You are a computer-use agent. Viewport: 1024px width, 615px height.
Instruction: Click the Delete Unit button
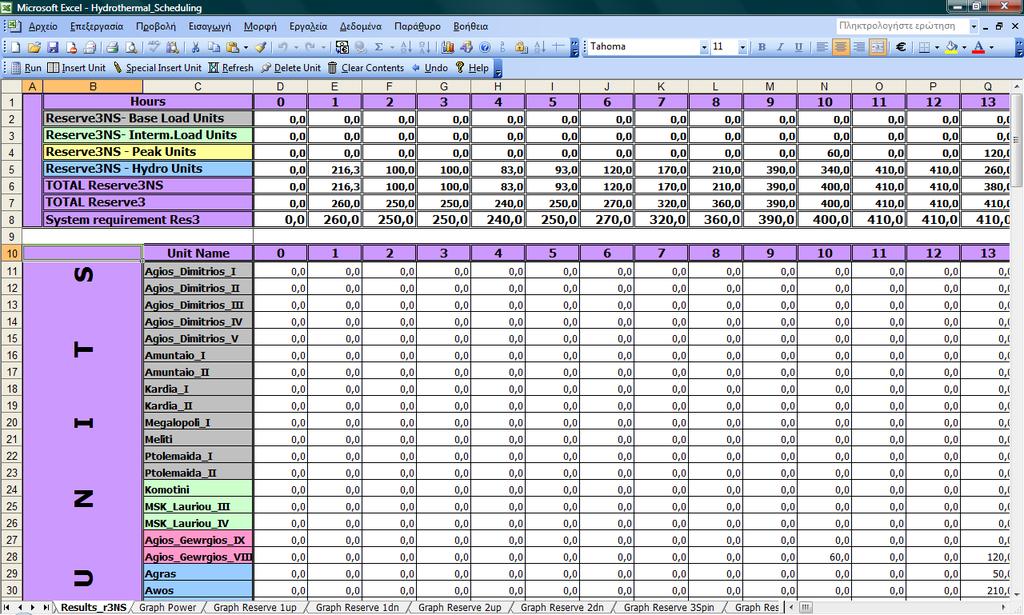(291, 68)
